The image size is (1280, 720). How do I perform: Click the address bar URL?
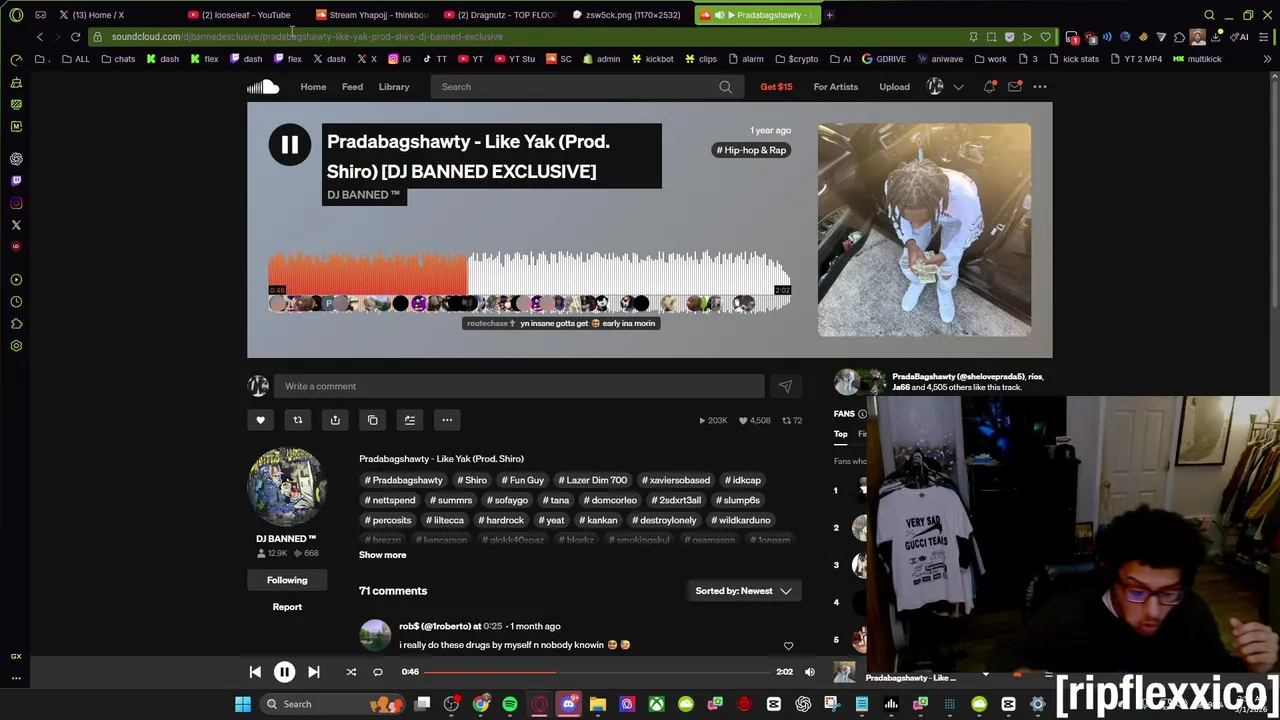(307, 37)
